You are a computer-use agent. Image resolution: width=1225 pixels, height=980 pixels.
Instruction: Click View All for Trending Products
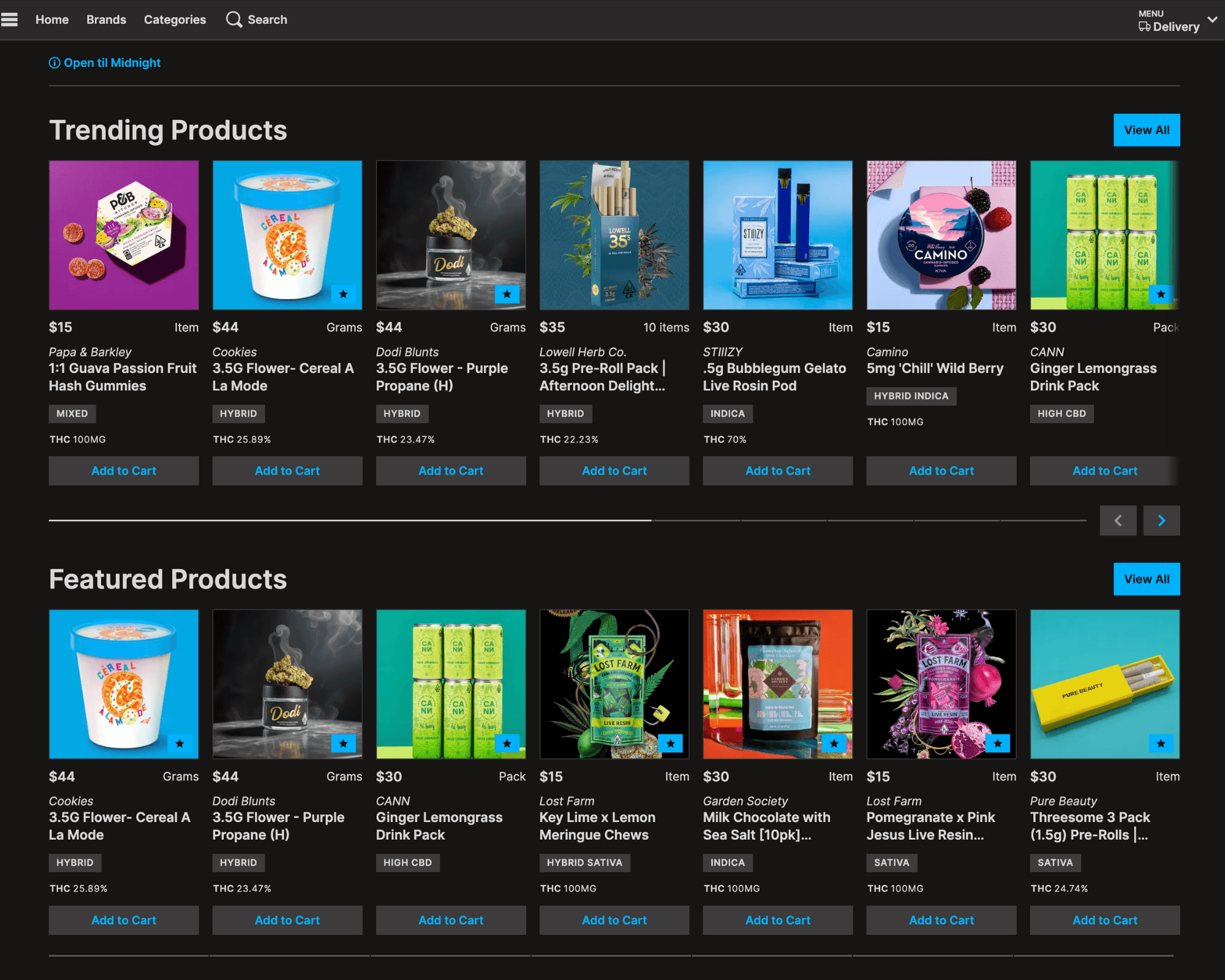1146,129
